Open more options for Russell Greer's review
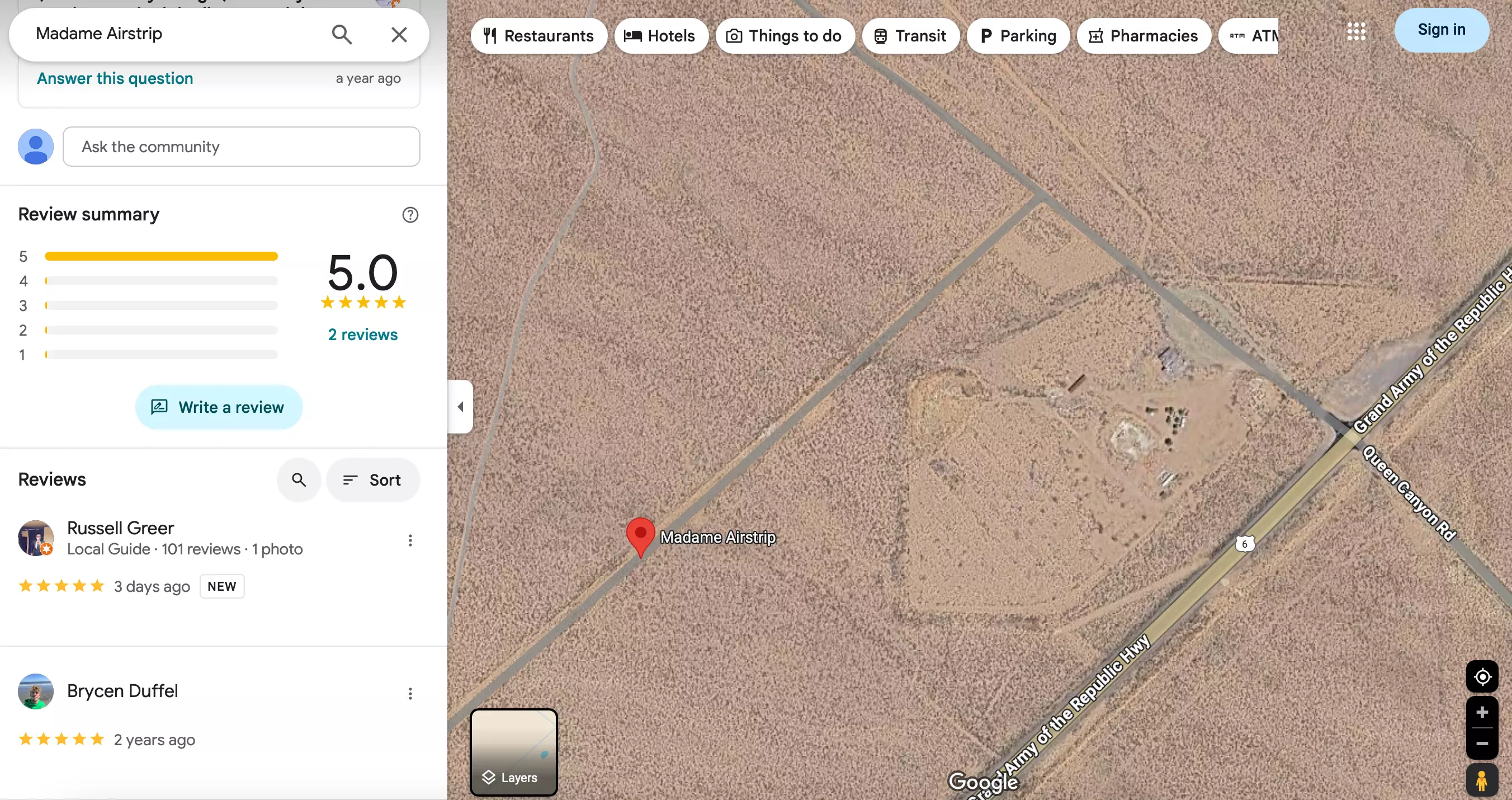1512x800 pixels. 410,540
